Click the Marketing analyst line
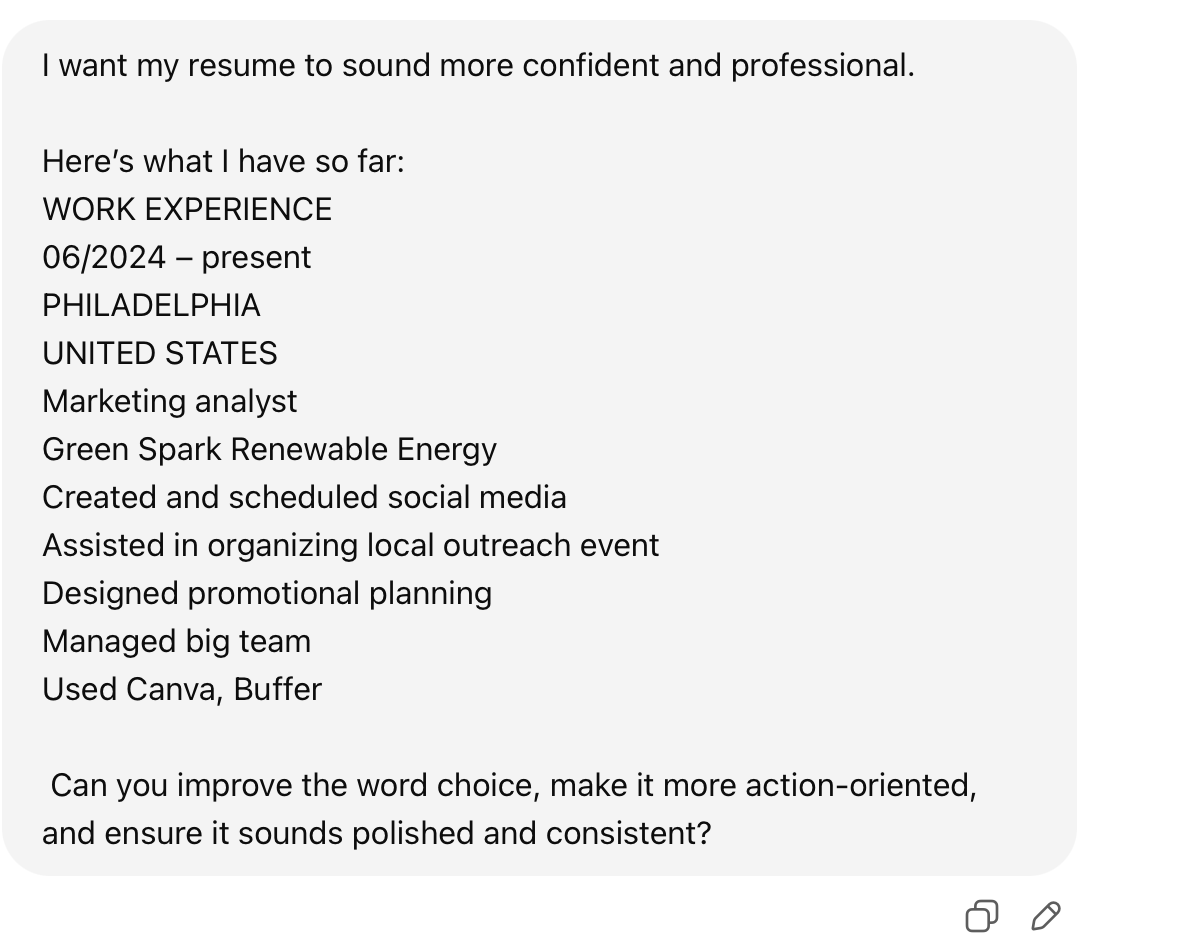Viewport: 1194px width, 946px height. tap(169, 401)
